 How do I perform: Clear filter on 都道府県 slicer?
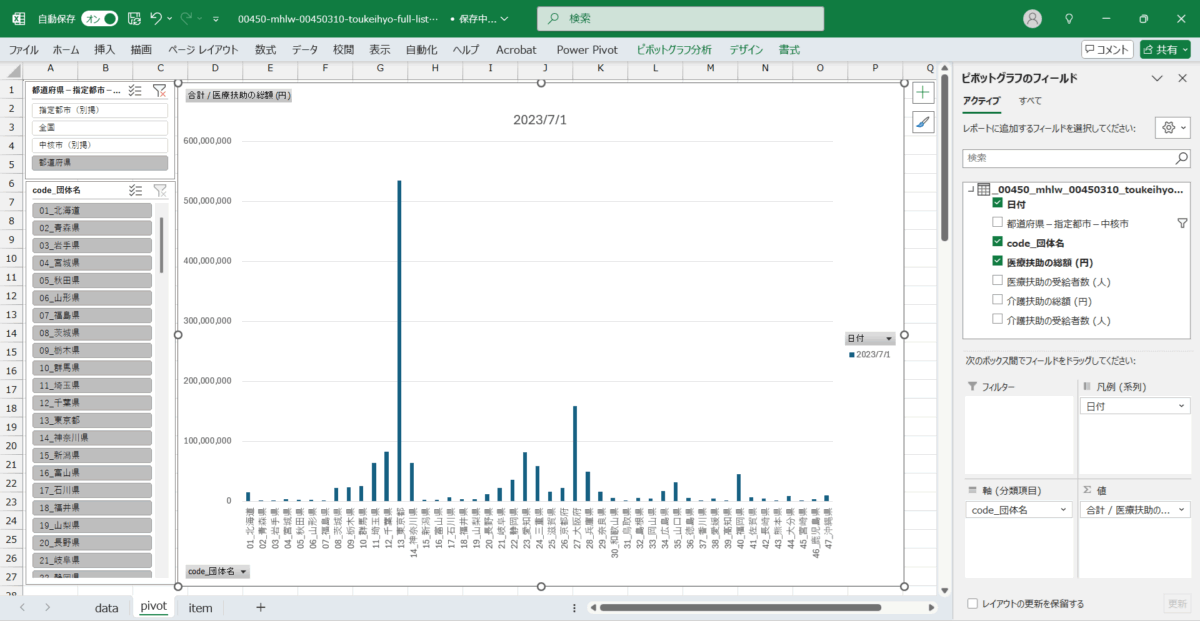point(159,90)
